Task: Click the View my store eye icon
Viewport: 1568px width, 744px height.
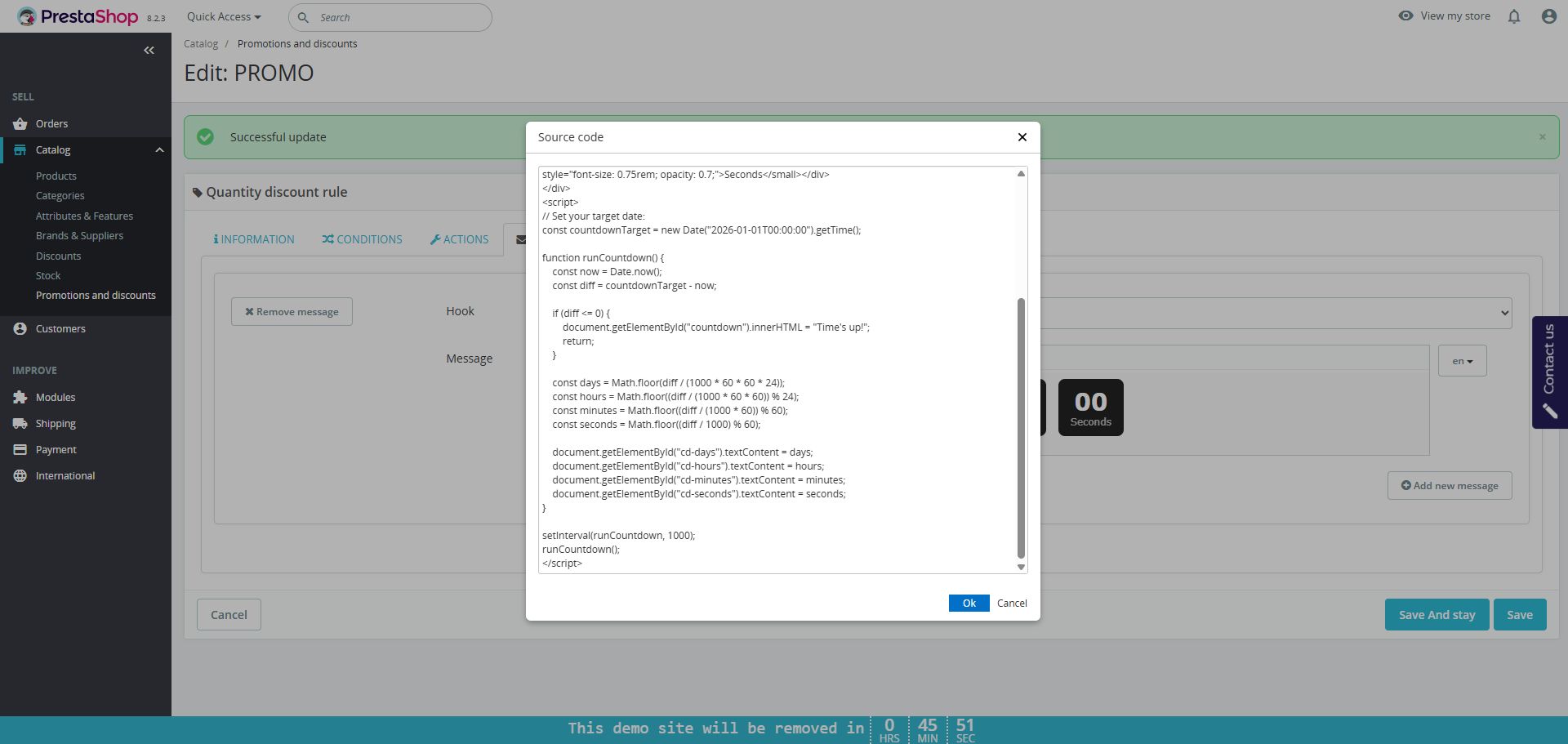Action: pos(1405,16)
